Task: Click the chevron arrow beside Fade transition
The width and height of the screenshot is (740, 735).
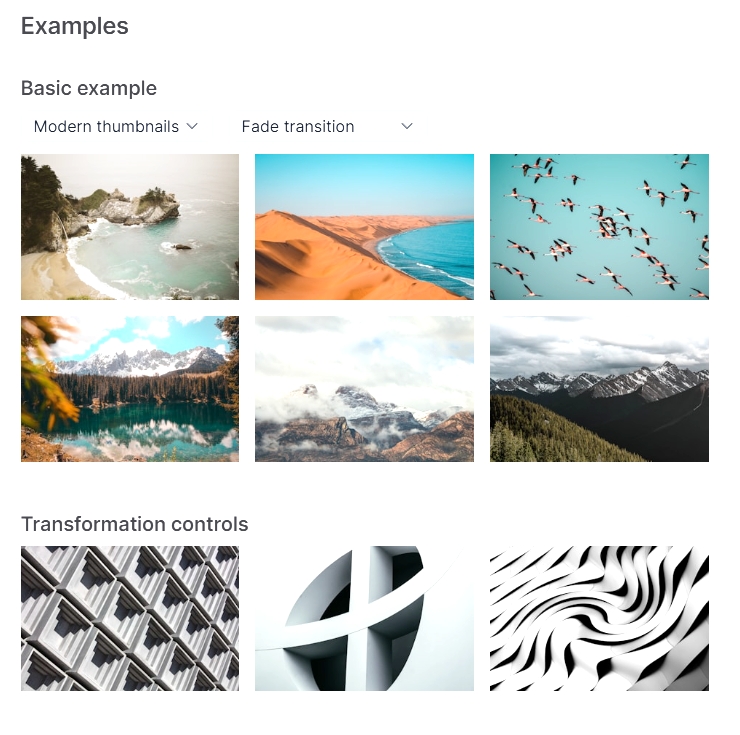Action: point(407,126)
